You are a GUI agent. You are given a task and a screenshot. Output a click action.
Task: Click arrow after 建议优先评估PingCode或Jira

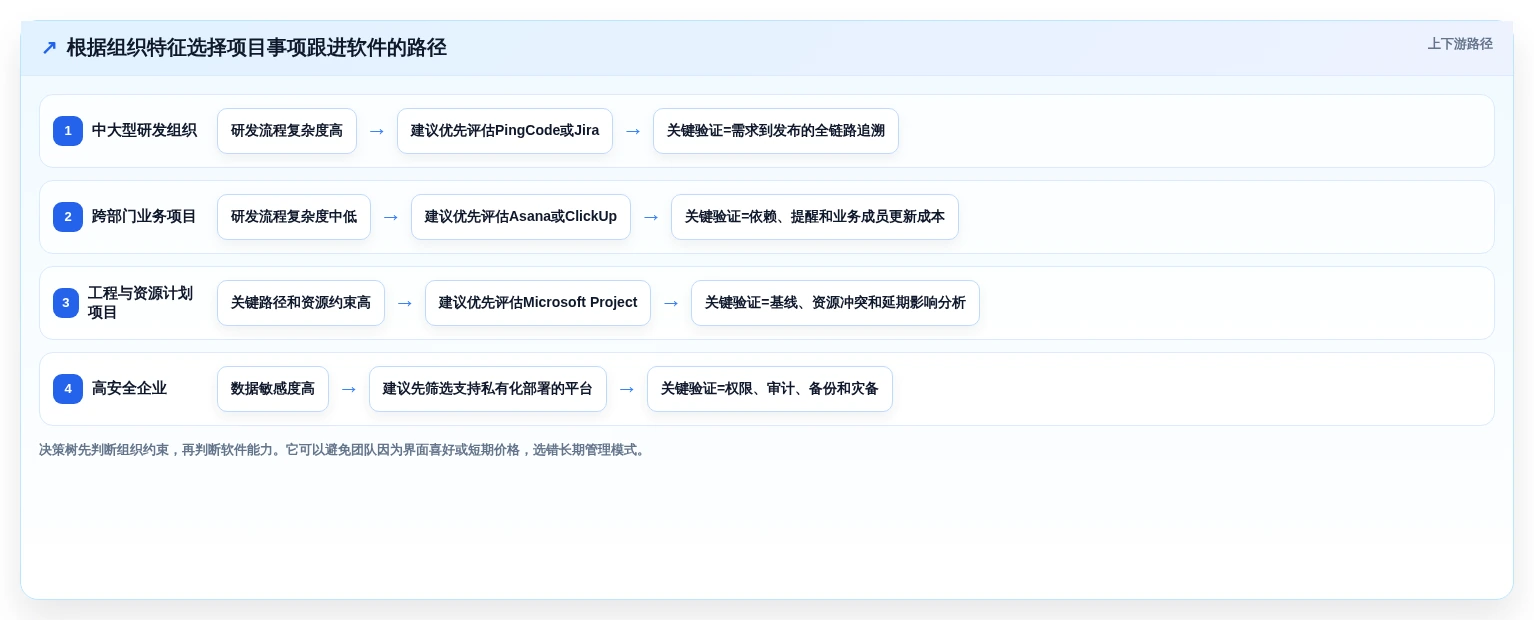tap(633, 131)
